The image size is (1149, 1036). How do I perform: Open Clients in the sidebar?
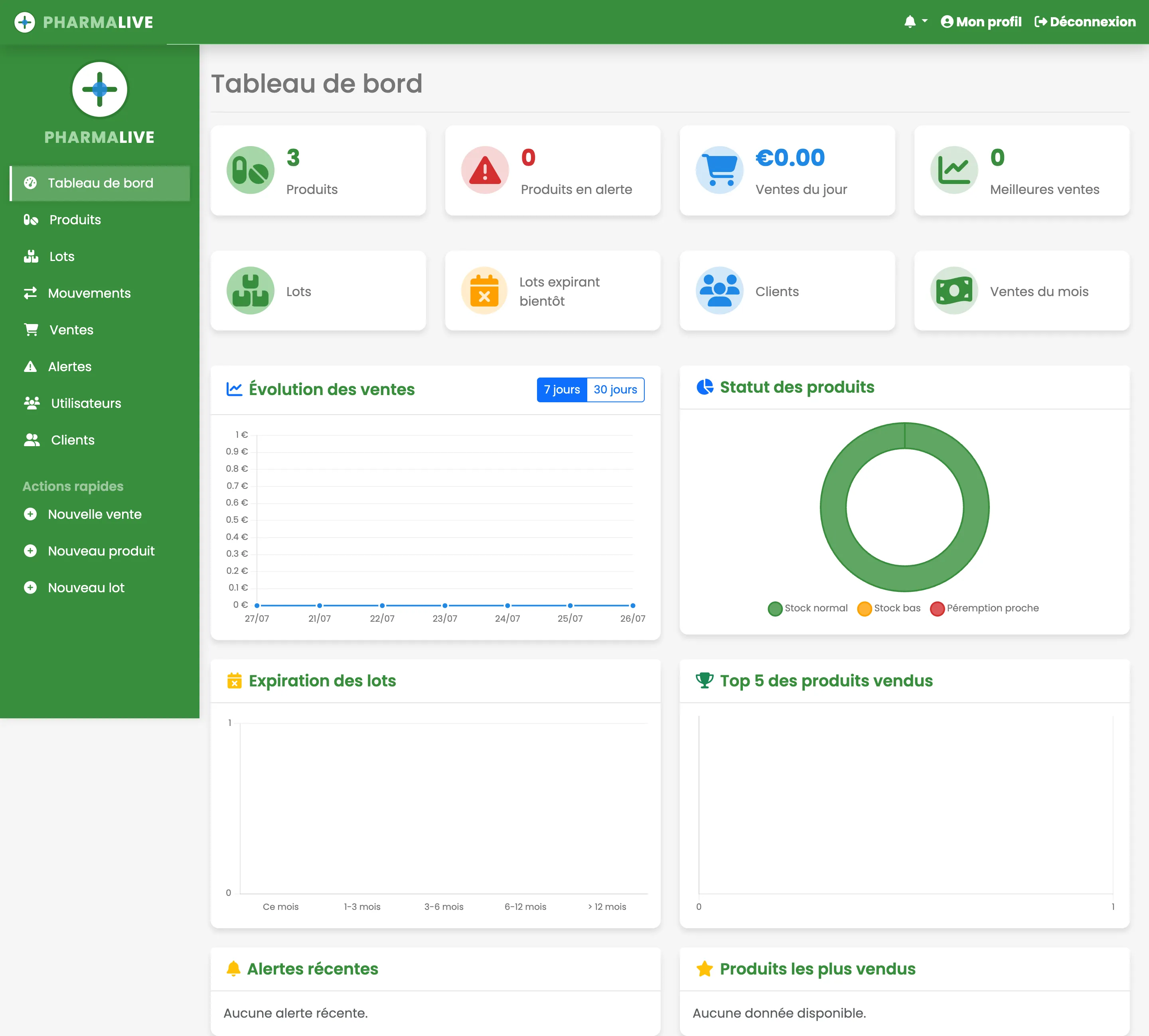point(100,440)
